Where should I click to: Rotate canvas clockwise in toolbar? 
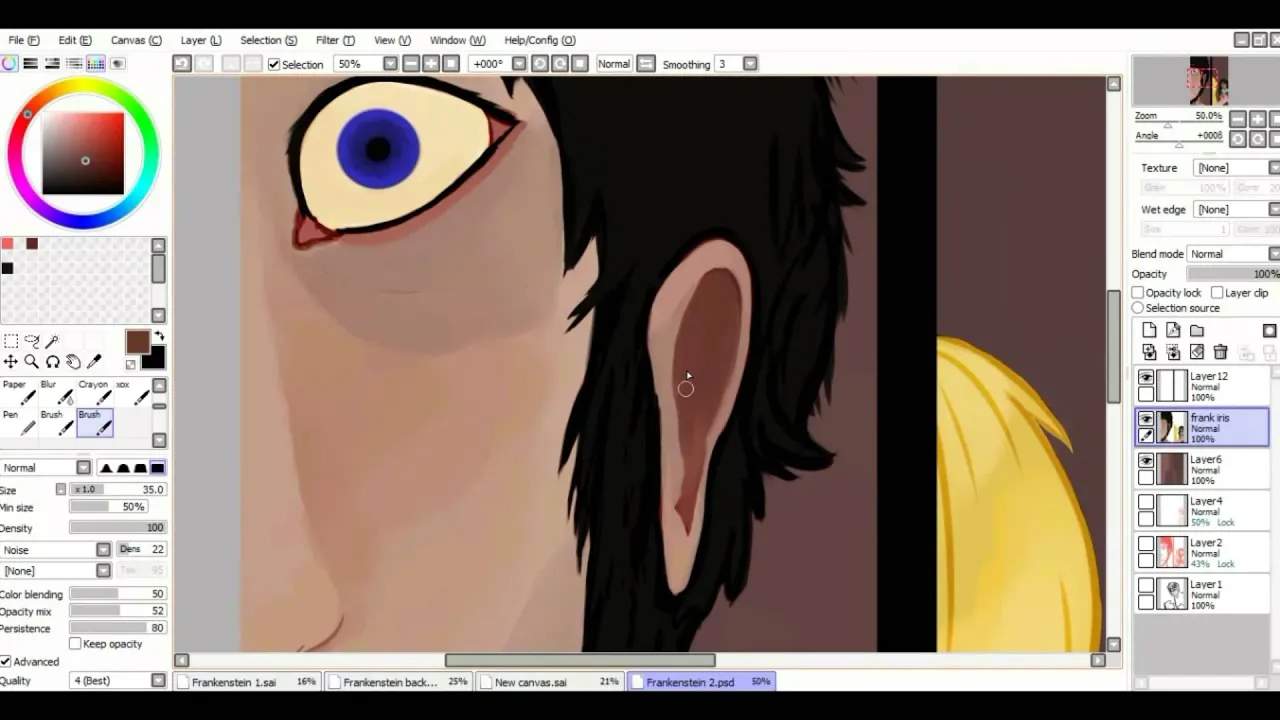[560, 64]
